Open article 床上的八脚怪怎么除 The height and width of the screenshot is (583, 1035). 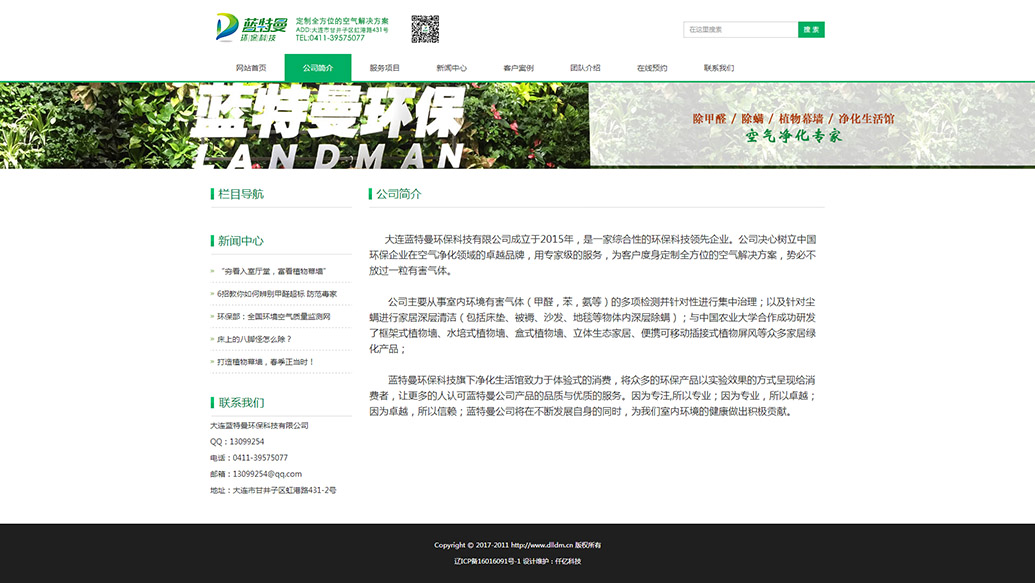click(254, 339)
